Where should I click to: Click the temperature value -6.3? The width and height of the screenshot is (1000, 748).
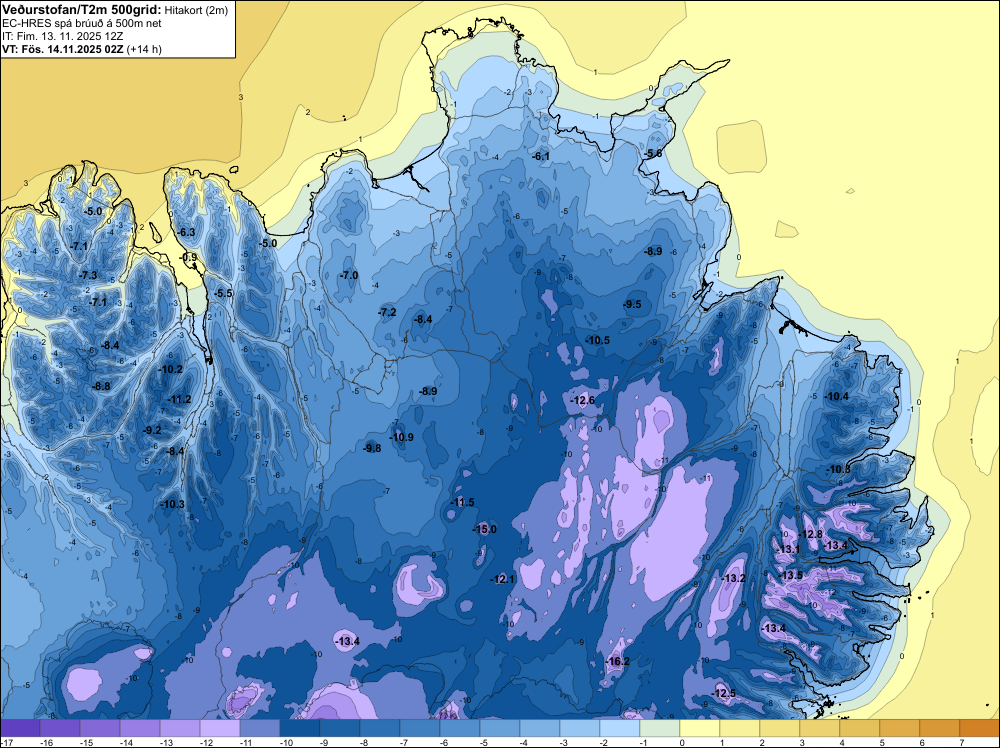(x=186, y=233)
